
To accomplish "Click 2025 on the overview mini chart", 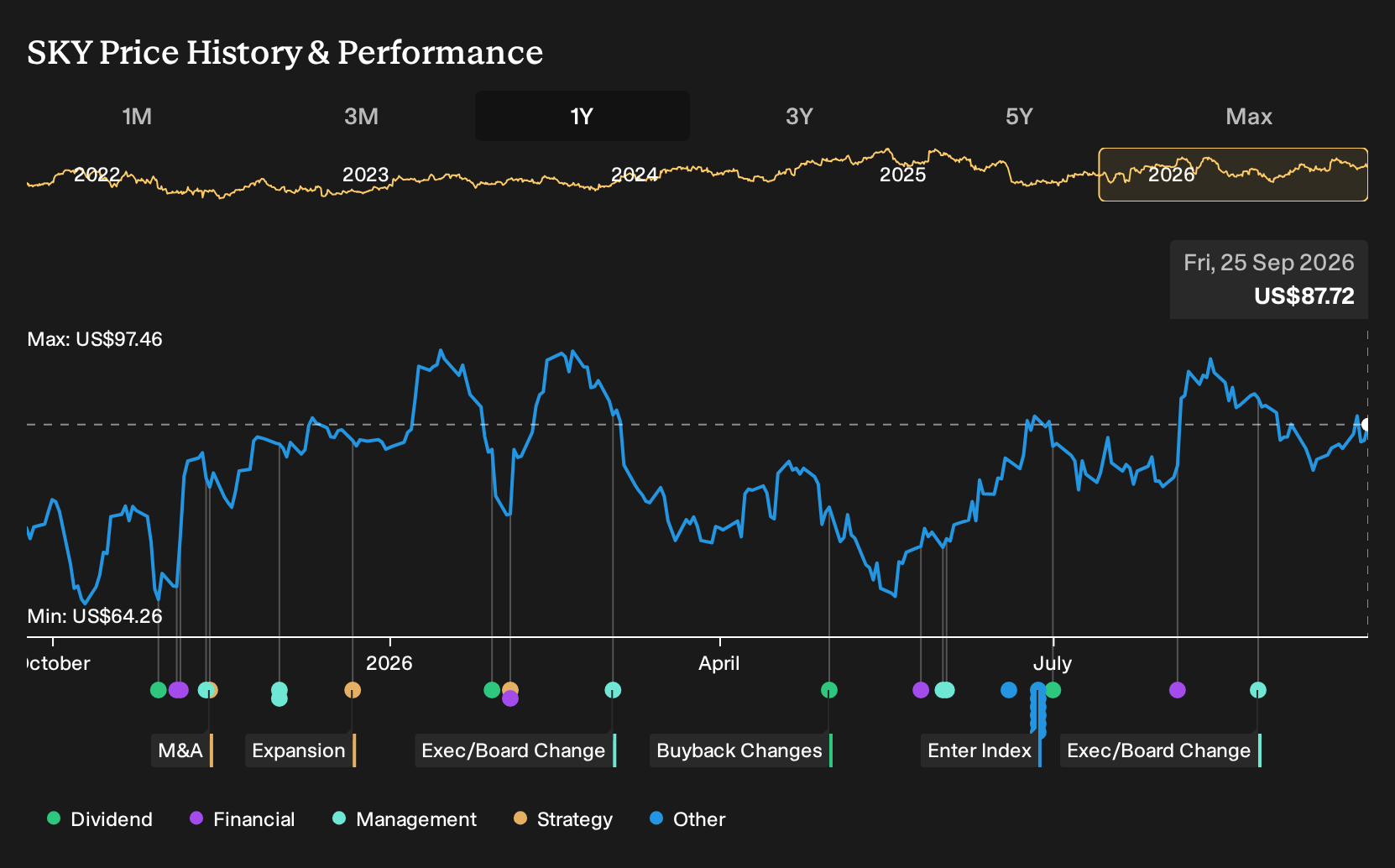I will pos(903,175).
